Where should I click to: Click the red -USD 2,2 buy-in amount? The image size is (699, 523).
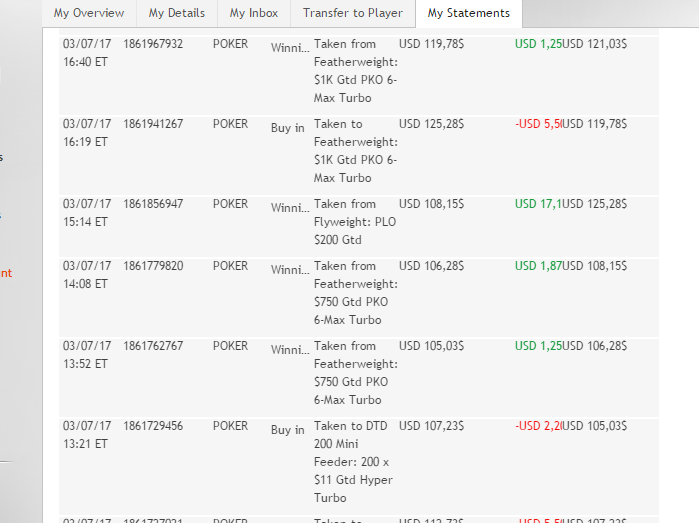click(x=538, y=427)
